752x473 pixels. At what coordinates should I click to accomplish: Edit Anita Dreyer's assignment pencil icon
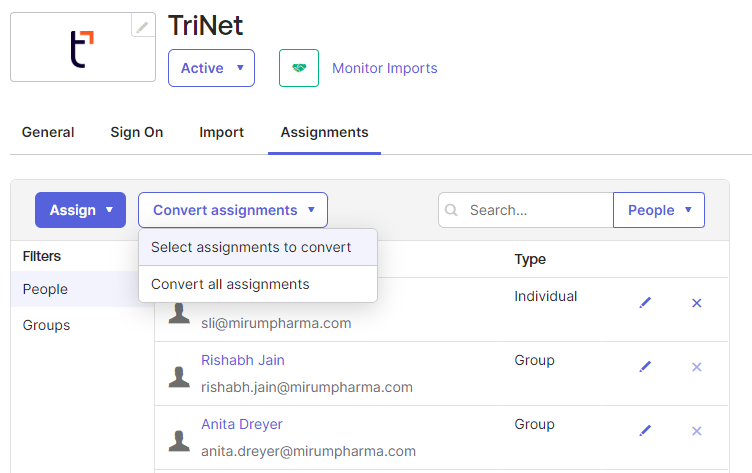(645, 431)
